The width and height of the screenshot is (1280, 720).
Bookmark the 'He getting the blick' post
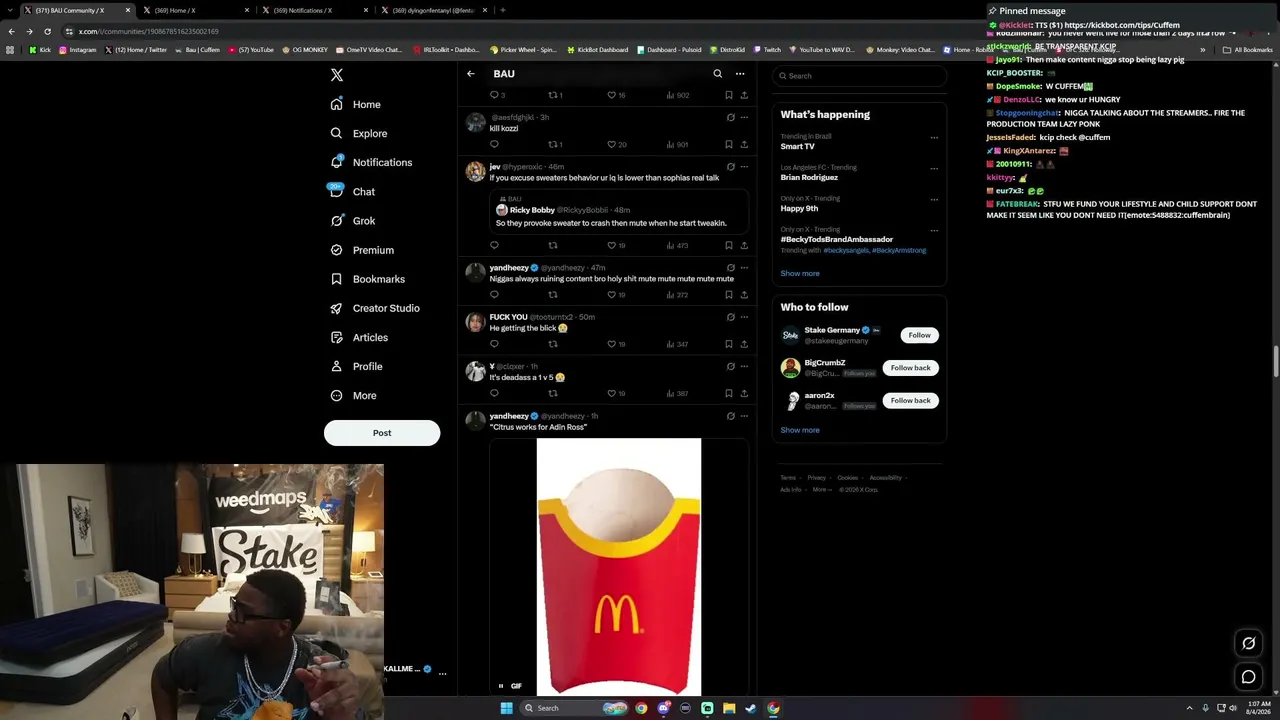tap(729, 344)
